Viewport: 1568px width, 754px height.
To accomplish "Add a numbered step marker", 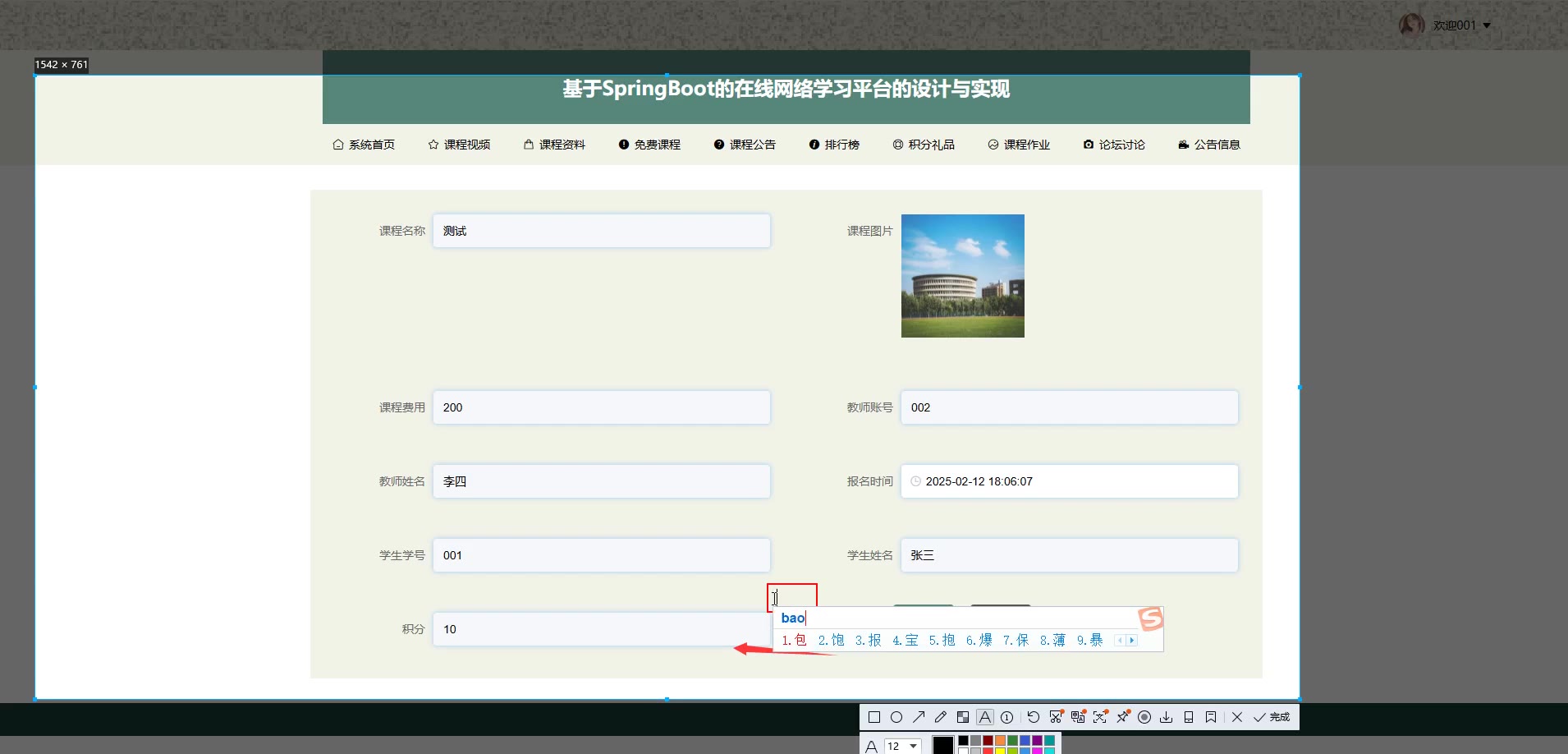I will (x=1006, y=717).
